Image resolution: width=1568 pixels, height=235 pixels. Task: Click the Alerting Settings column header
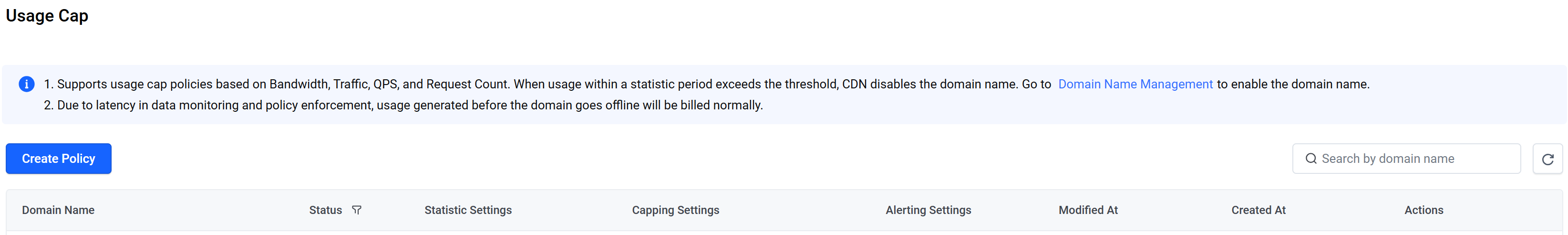click(928, 210)
